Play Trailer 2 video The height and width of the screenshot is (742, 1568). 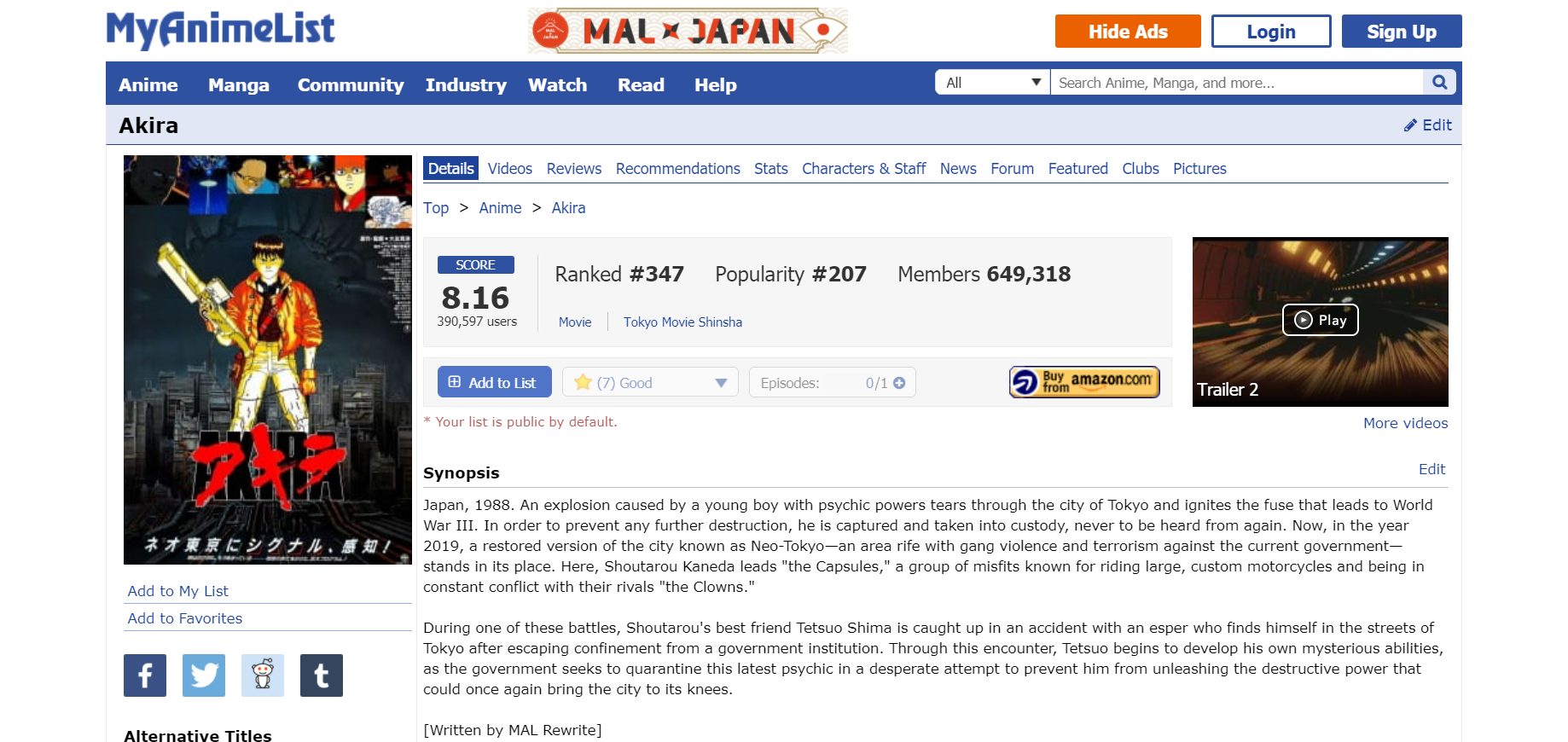tap(1320, 320)
